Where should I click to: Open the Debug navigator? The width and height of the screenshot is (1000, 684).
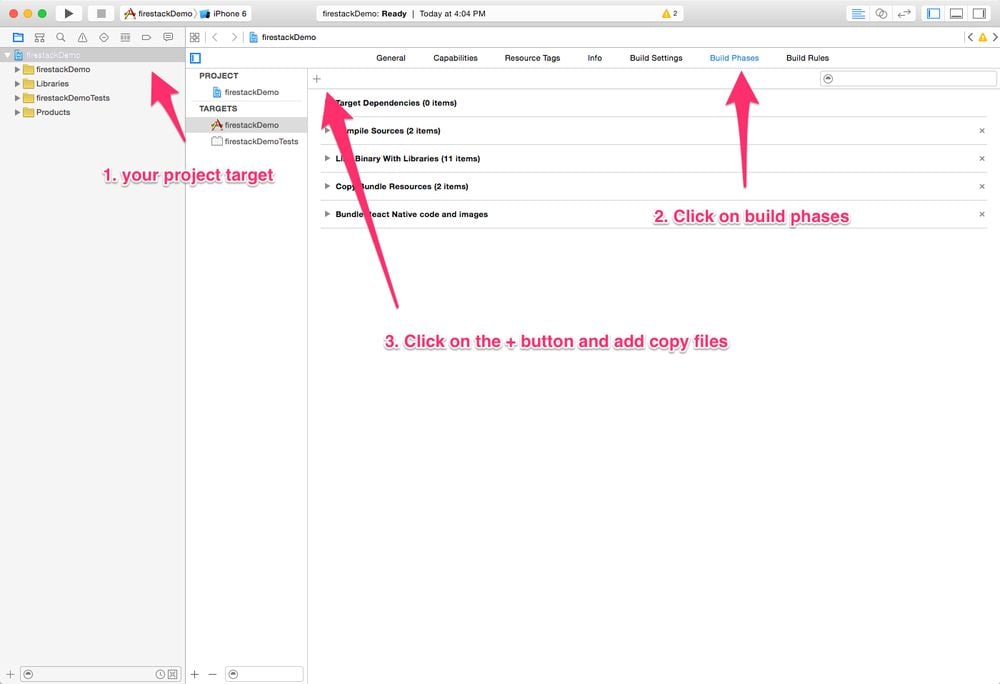pos(125,38)
